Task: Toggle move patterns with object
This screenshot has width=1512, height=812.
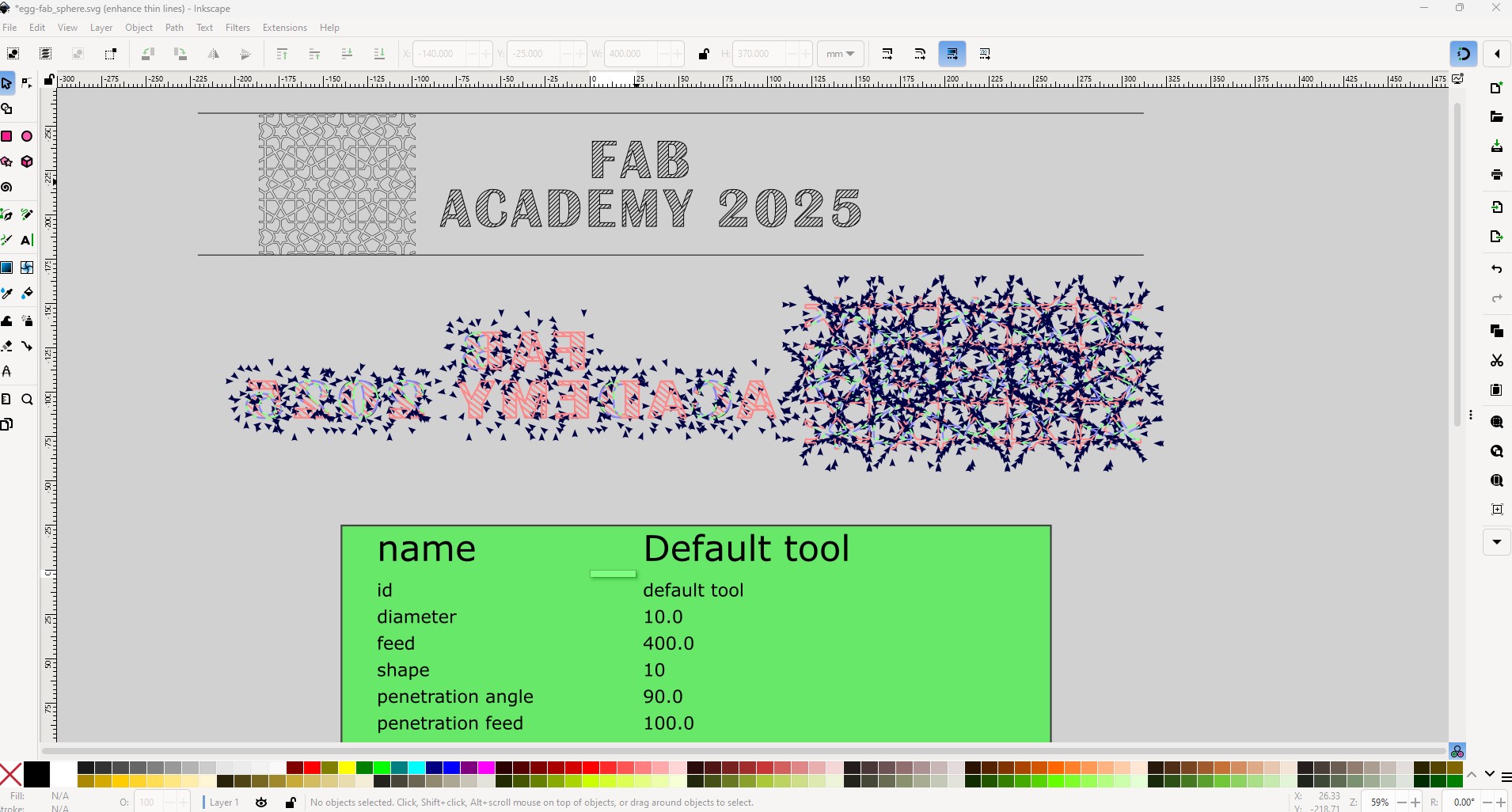Action: 985,54
